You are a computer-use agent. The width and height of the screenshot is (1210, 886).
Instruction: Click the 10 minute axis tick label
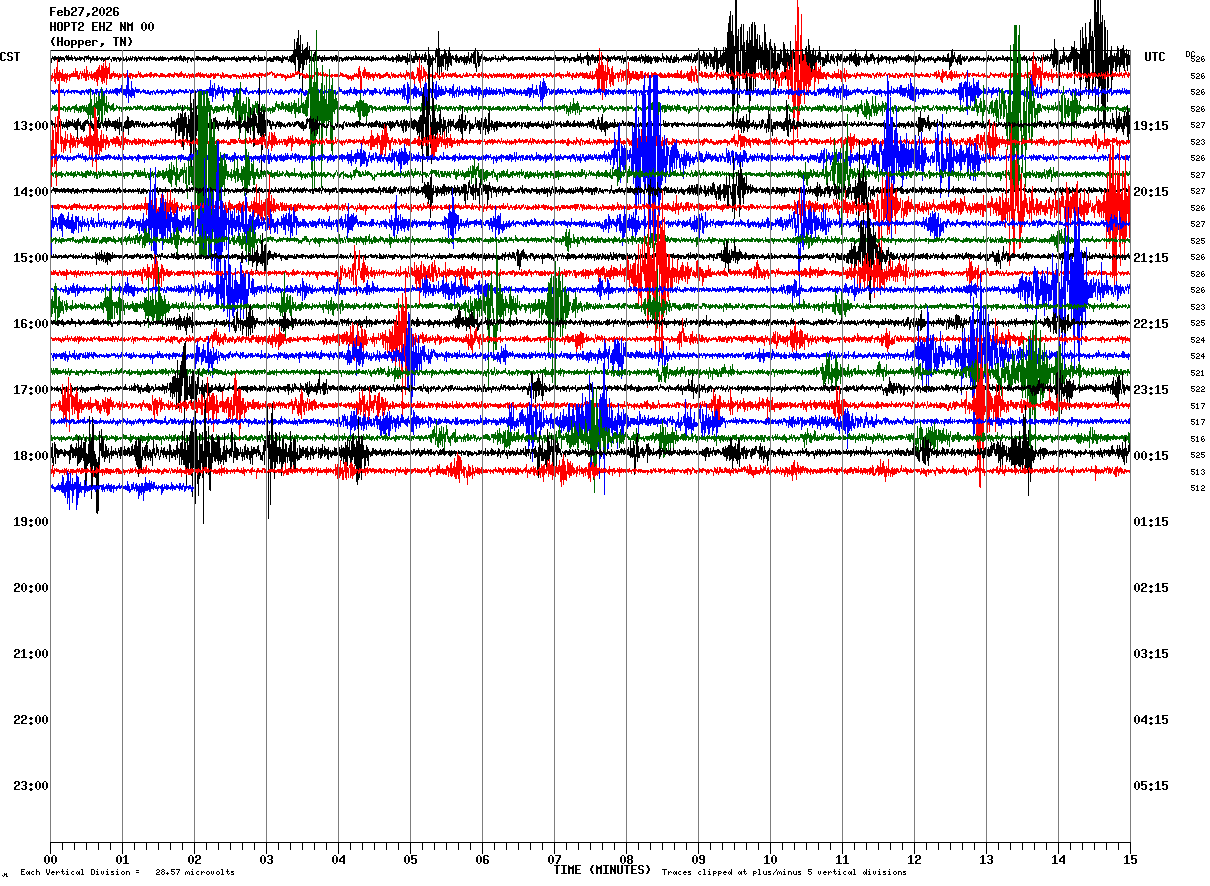click(x=770, y=859)
